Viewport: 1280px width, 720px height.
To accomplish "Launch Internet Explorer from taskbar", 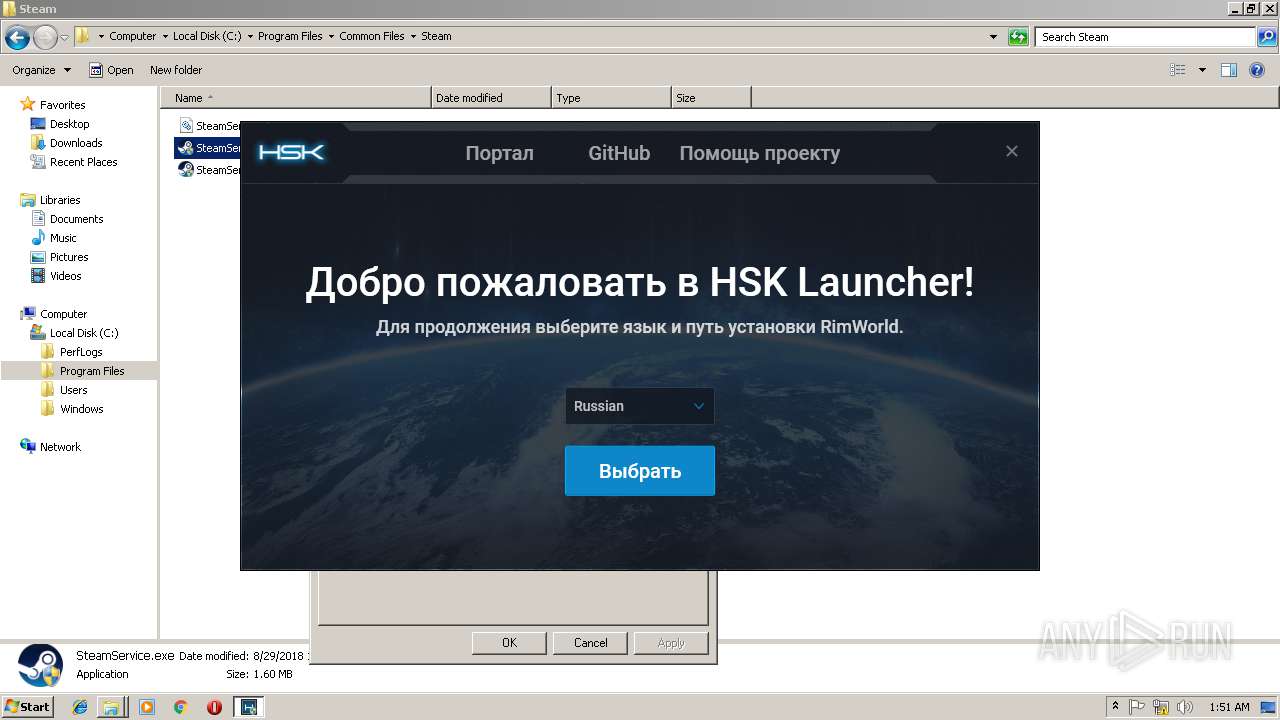I will coord(80,707).
